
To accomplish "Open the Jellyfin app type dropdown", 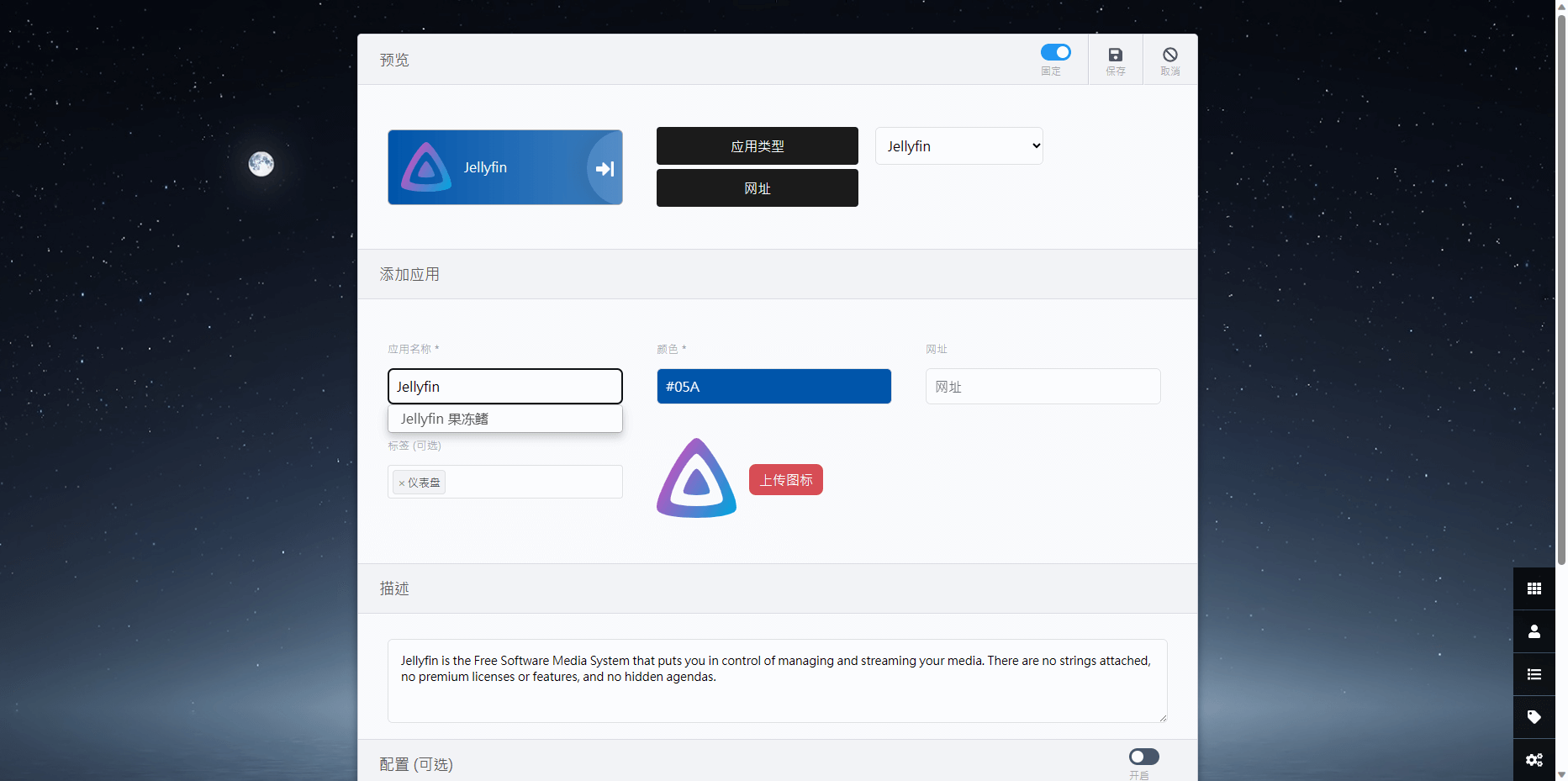I will tap(958, 145).
